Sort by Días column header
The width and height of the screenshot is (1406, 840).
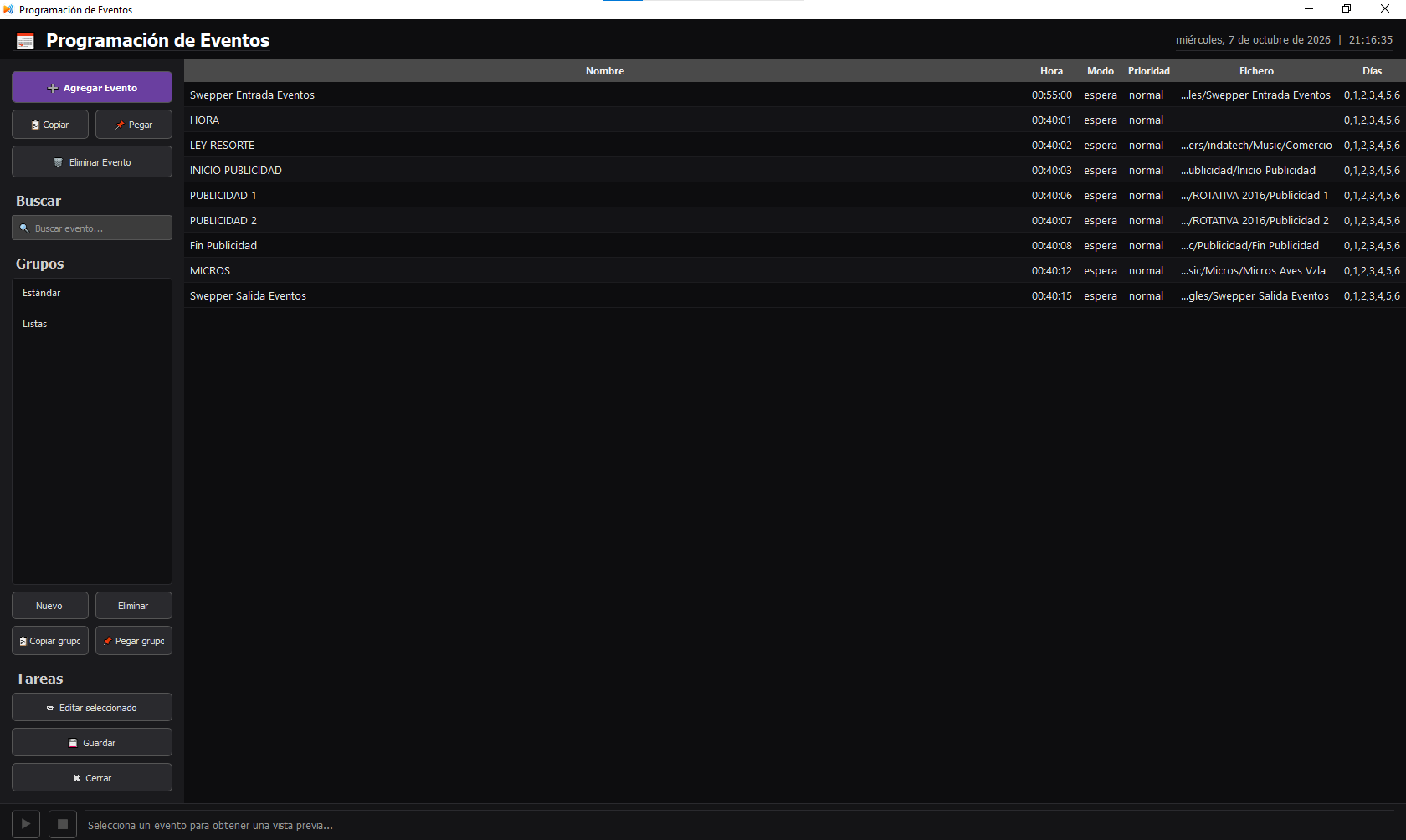pos(1372,71)
